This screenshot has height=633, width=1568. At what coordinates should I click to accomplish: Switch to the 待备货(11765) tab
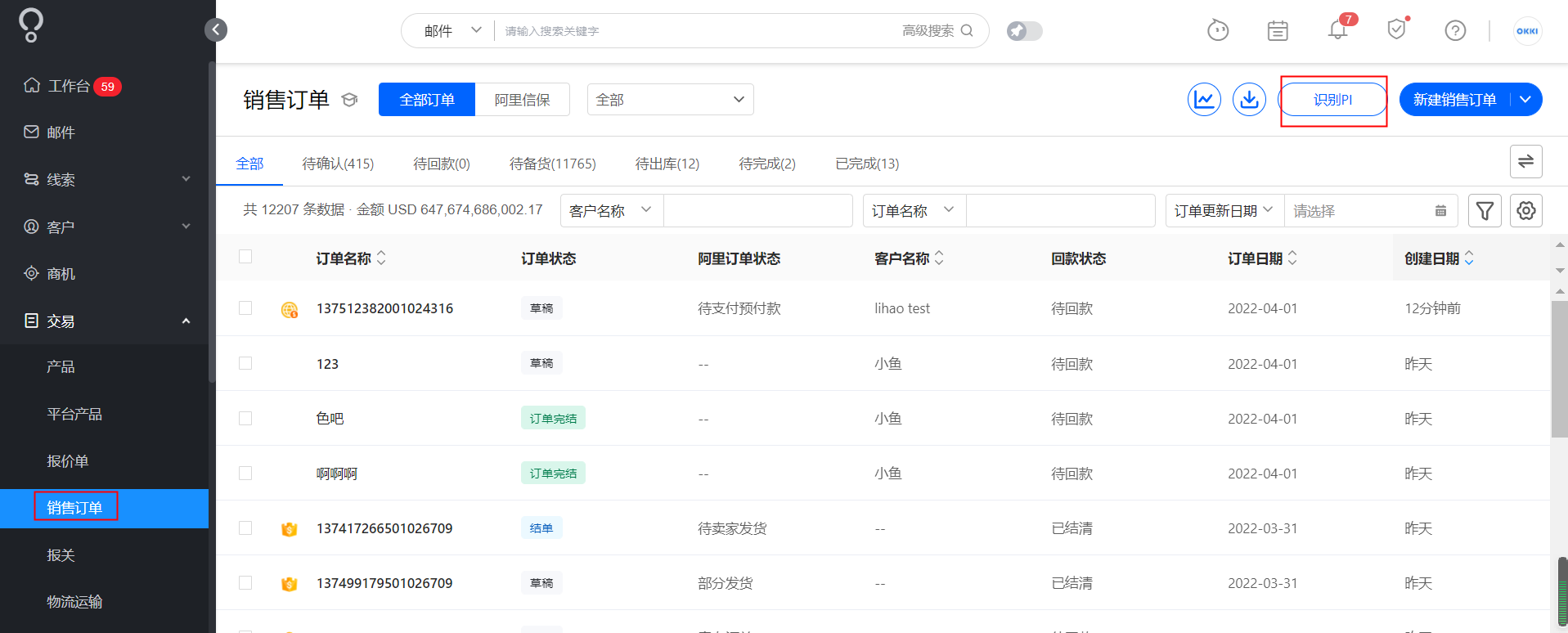point(553,164)
